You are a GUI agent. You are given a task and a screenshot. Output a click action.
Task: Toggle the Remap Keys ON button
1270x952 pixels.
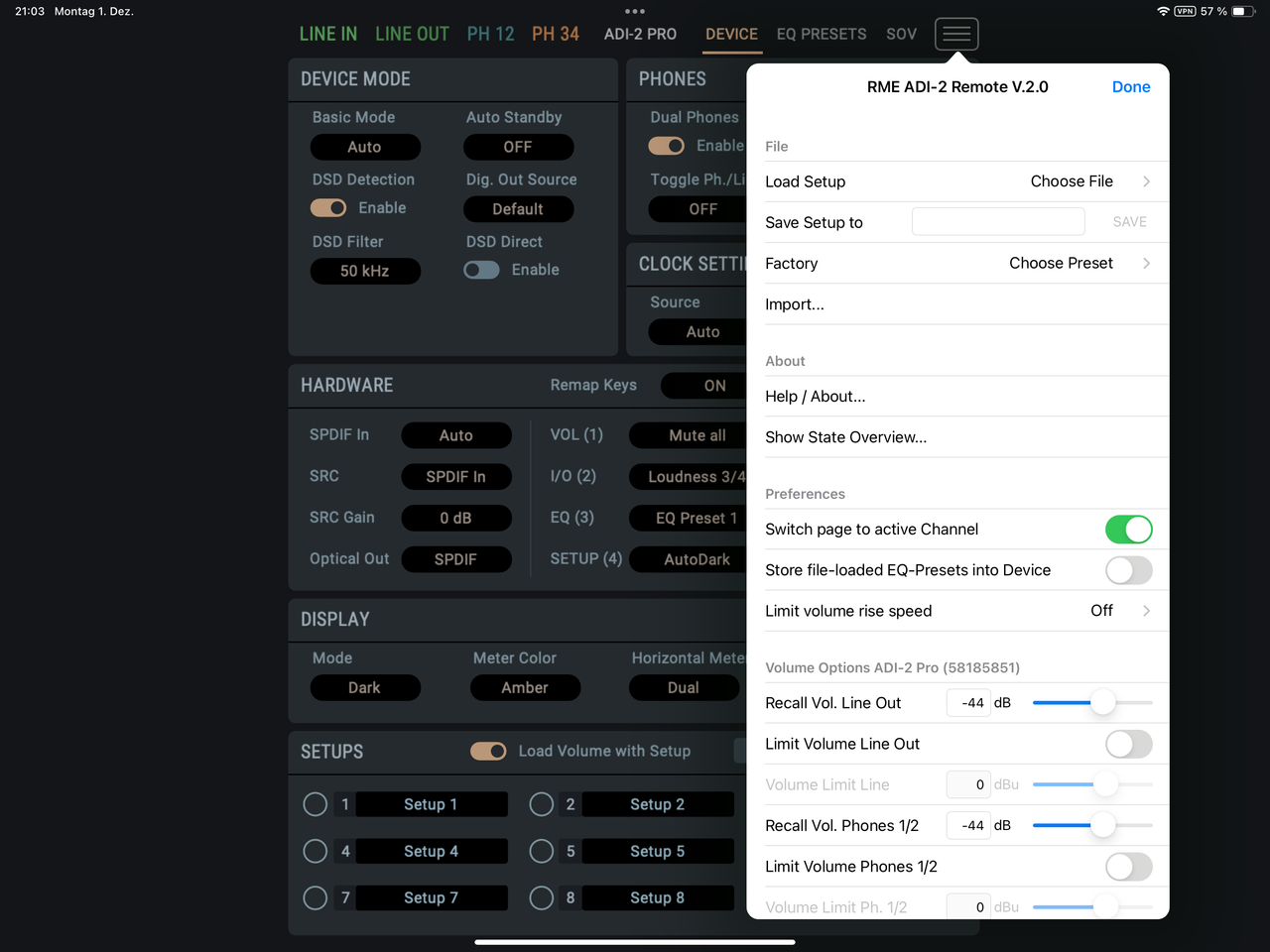[x=704, y=386]
